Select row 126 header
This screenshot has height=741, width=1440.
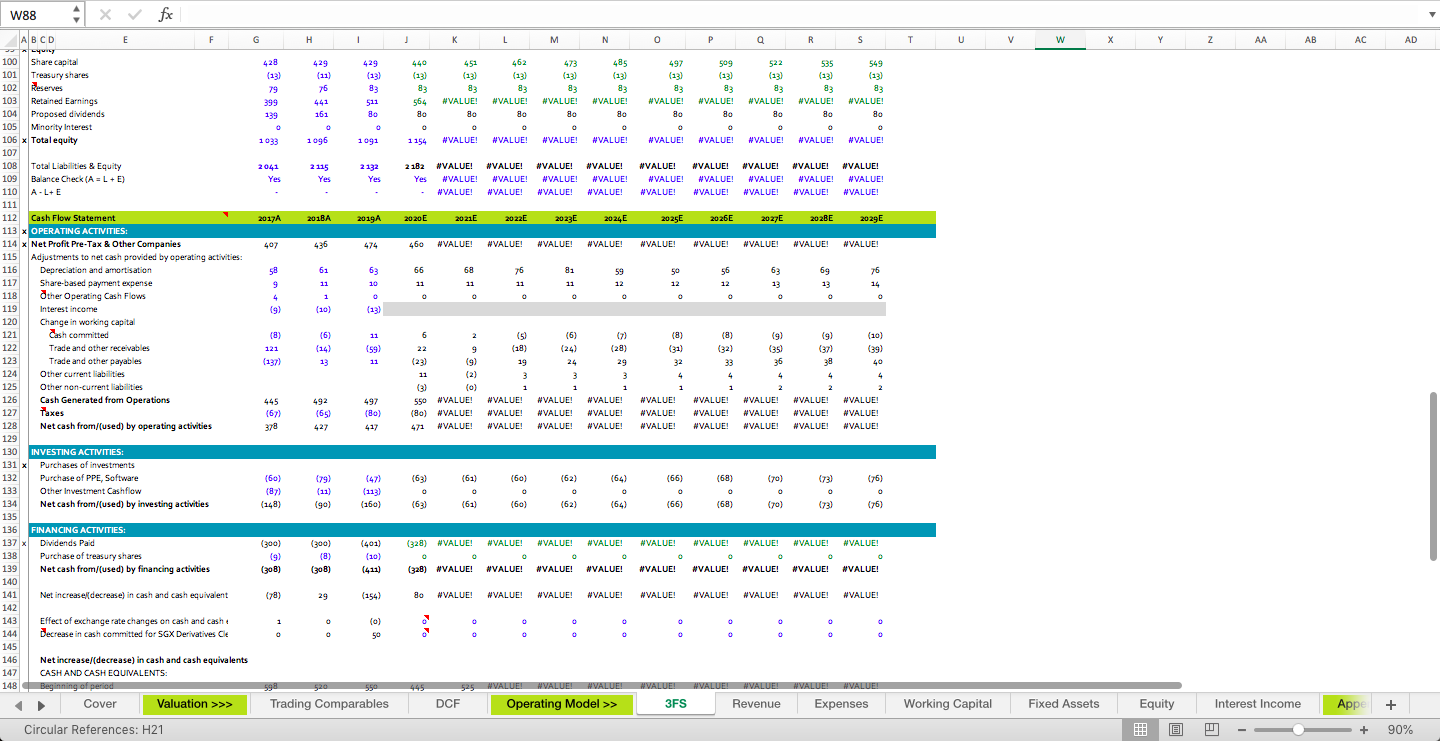coord(9,400)
